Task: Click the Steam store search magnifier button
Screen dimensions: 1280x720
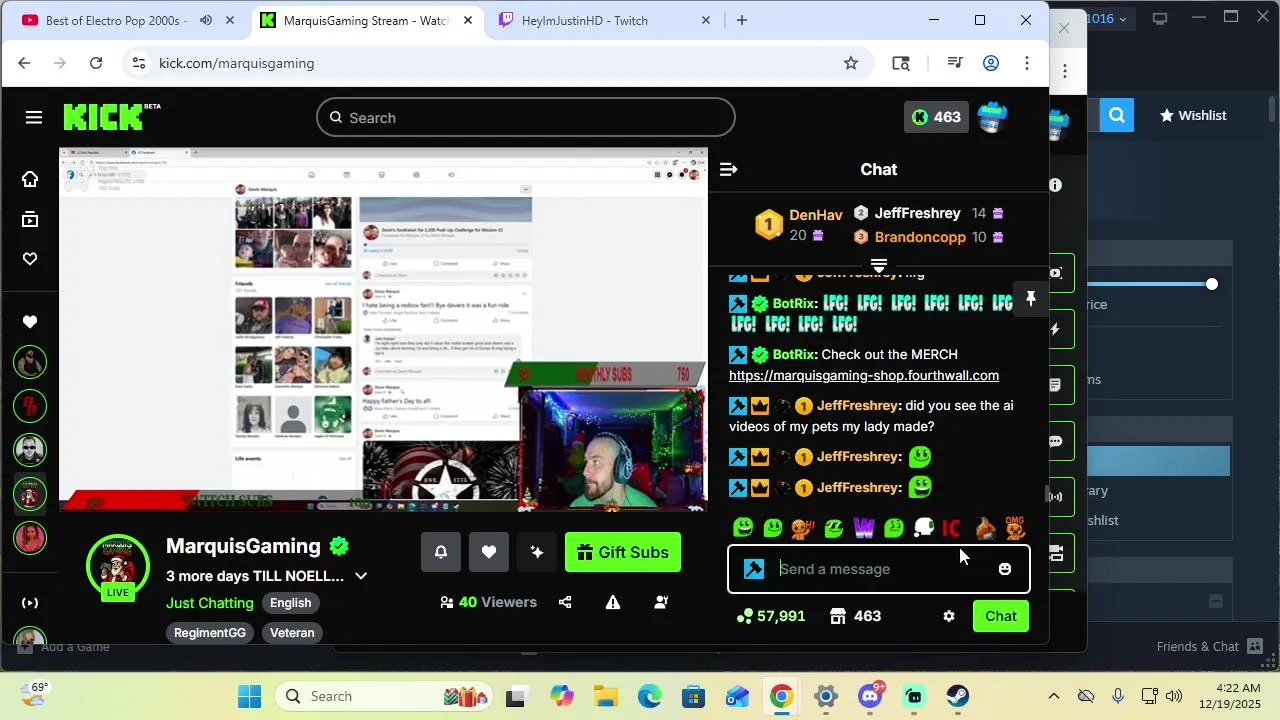Action: pyautogui.click(x=1117, y=115)
